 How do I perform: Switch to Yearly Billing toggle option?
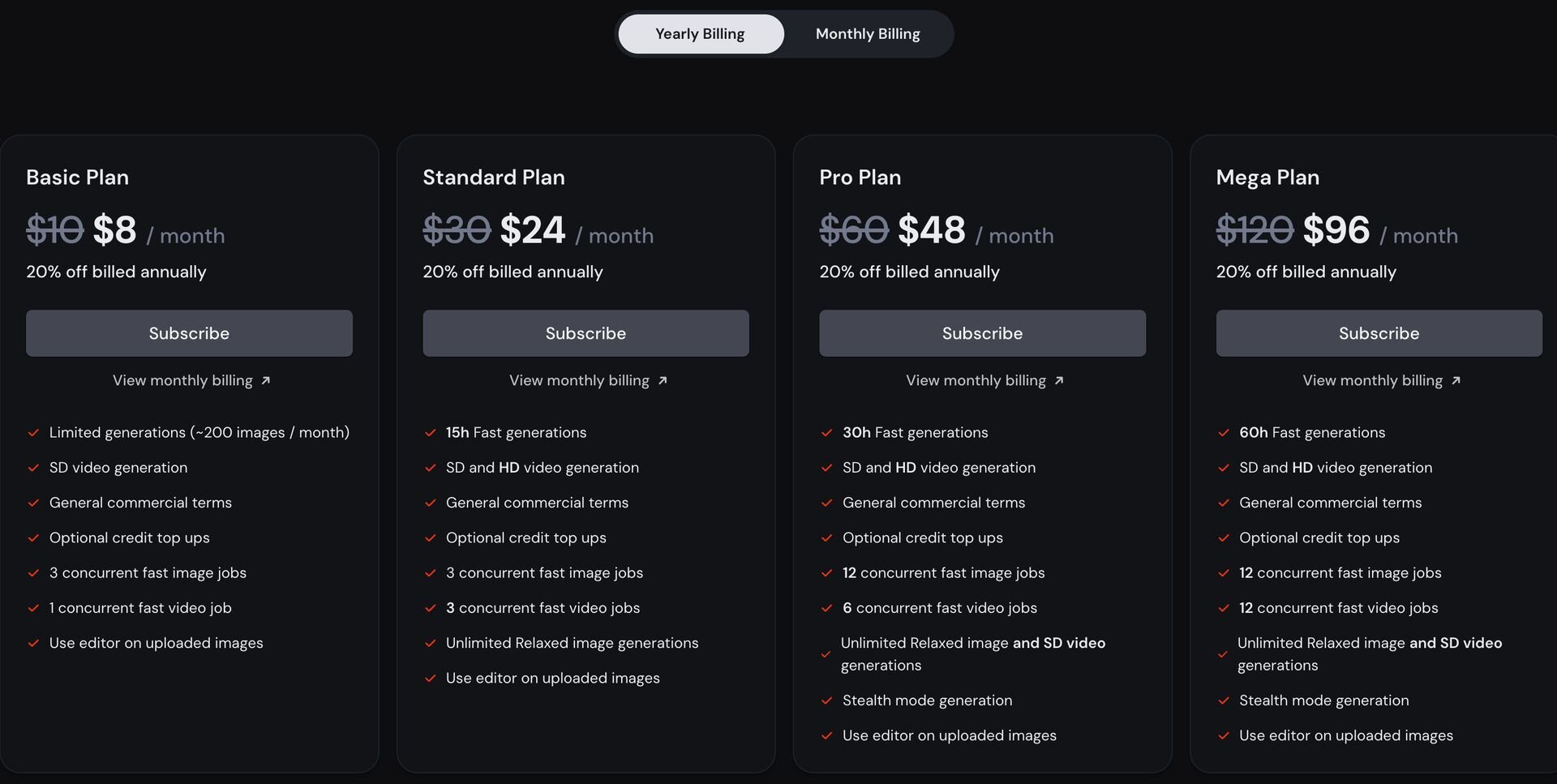pos(701,34)
